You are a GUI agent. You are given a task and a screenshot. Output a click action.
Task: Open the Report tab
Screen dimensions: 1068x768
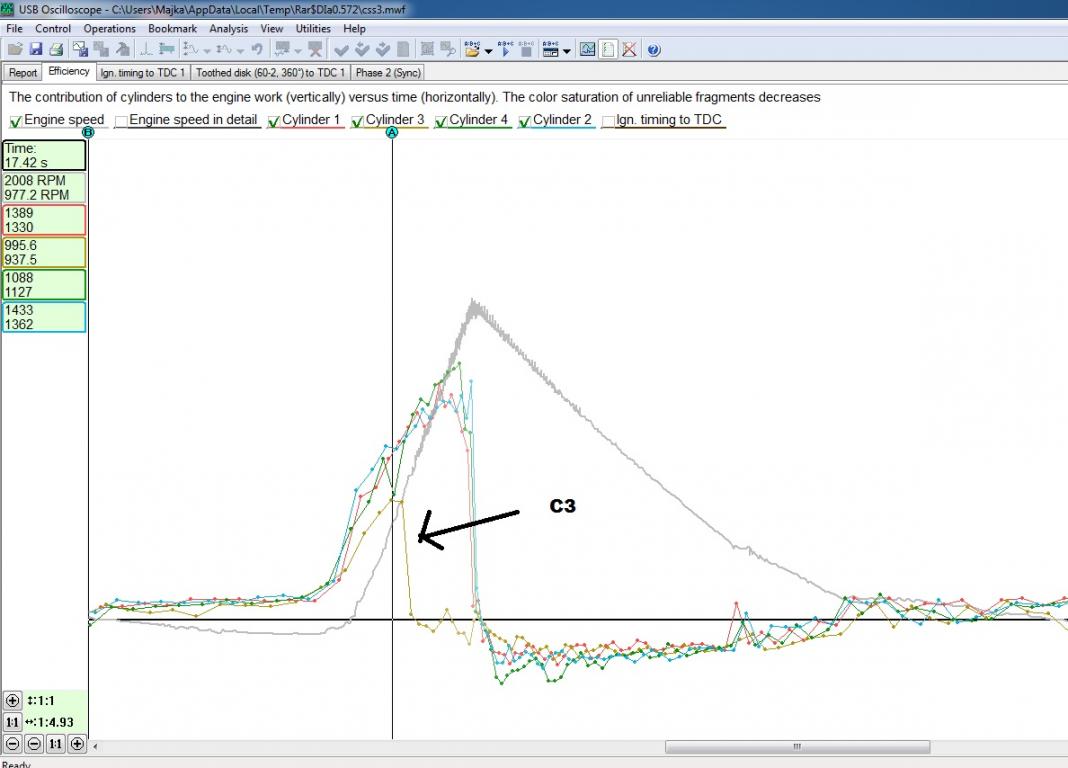click(x=23, y=72)
